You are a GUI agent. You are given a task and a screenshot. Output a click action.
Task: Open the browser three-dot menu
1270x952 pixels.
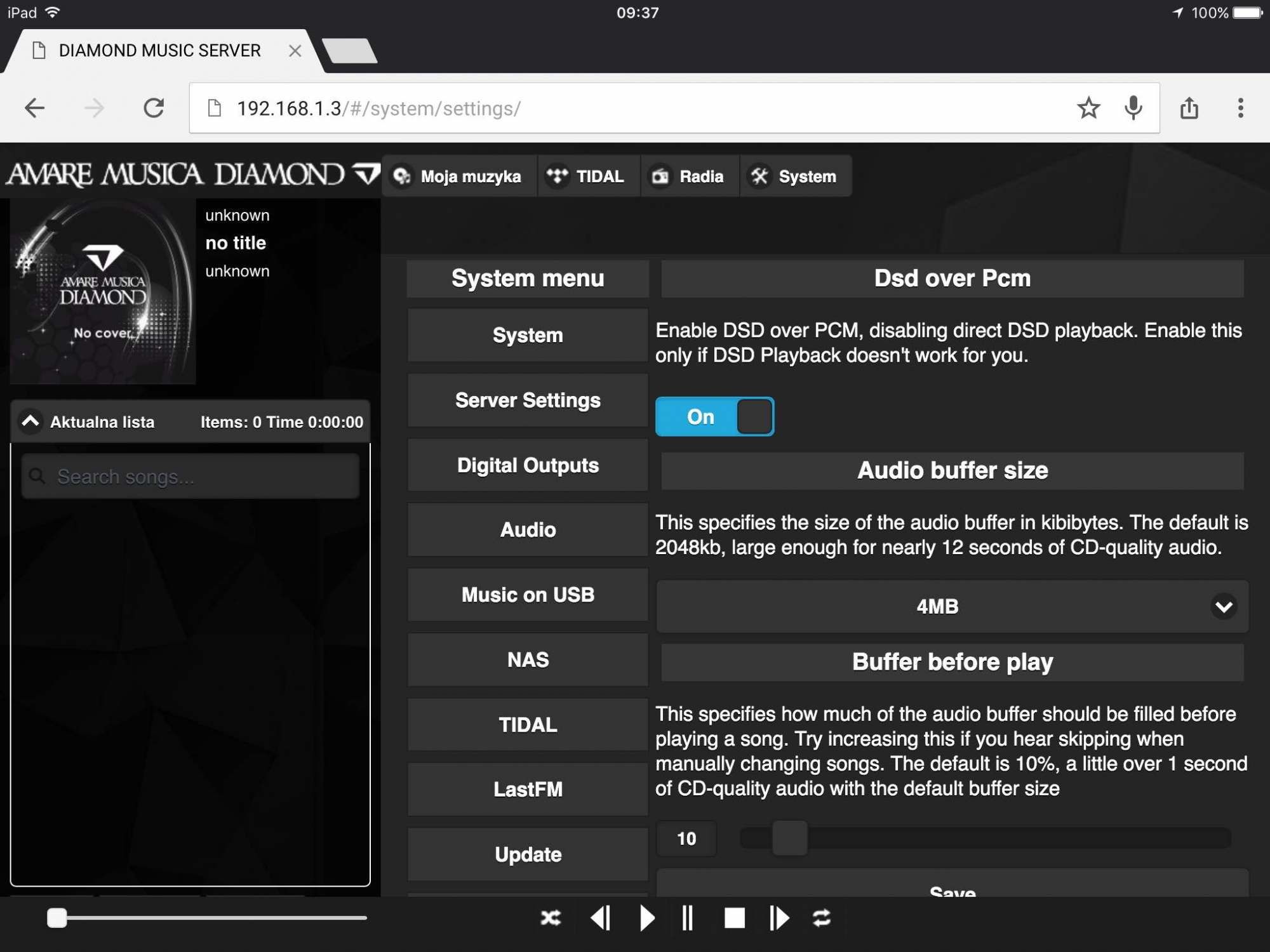point(1240,108)
